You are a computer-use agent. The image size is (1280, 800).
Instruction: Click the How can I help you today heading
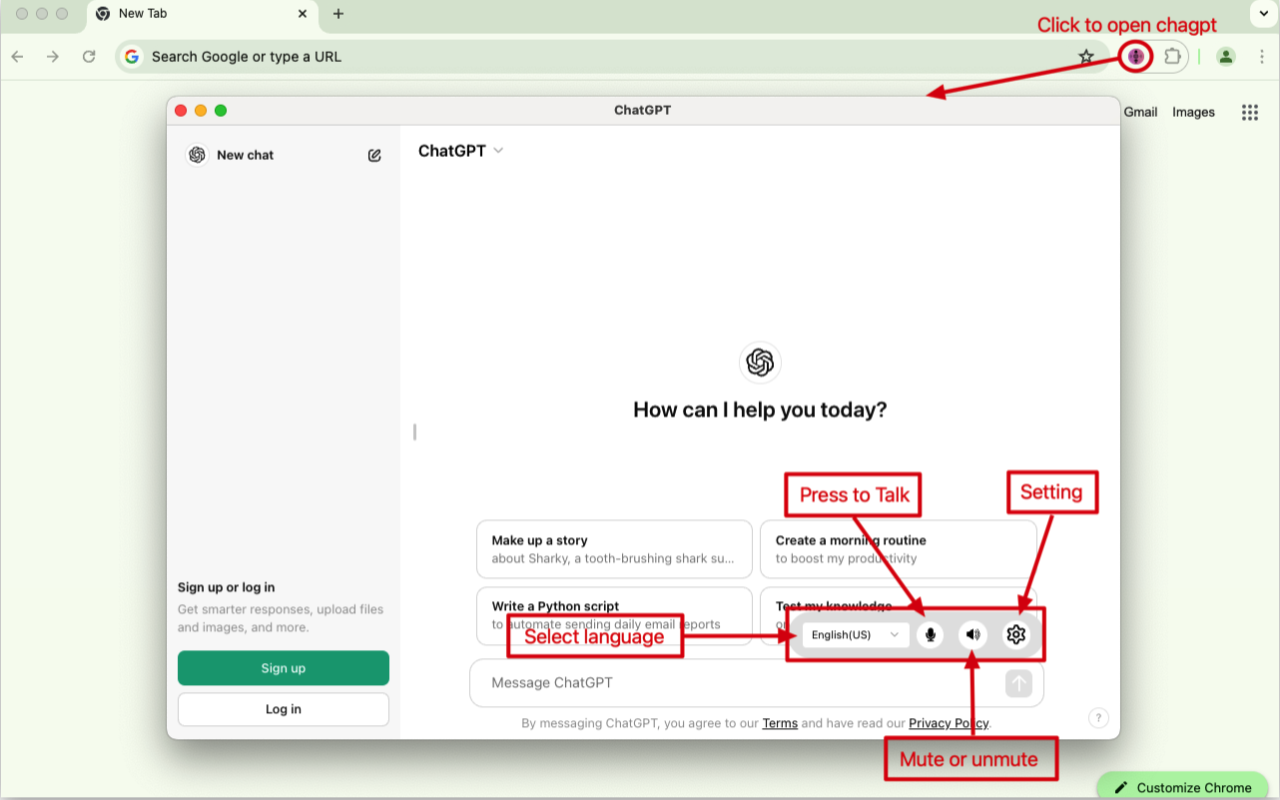point(760,410)
